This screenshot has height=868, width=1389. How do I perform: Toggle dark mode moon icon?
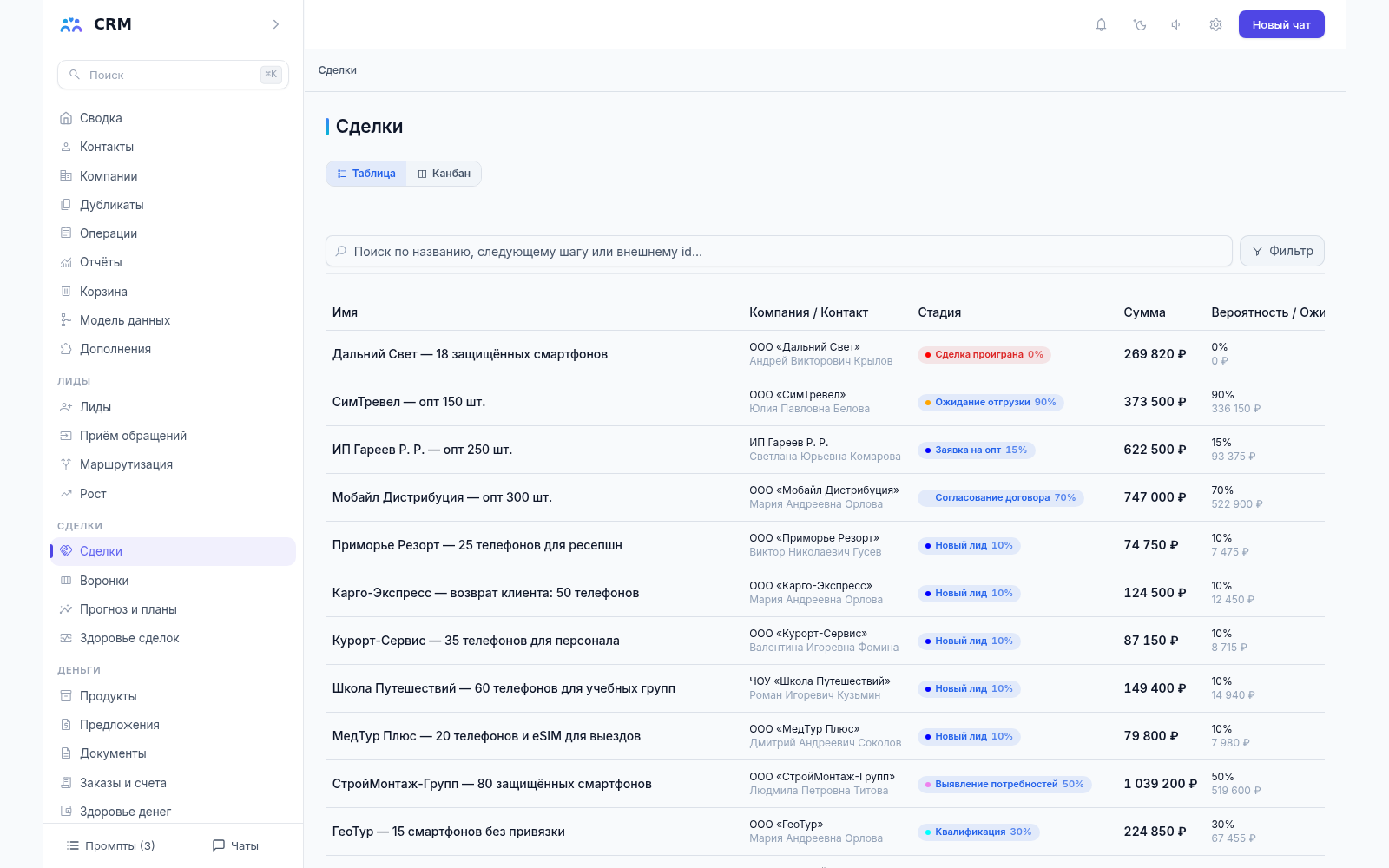(1140, 24)
